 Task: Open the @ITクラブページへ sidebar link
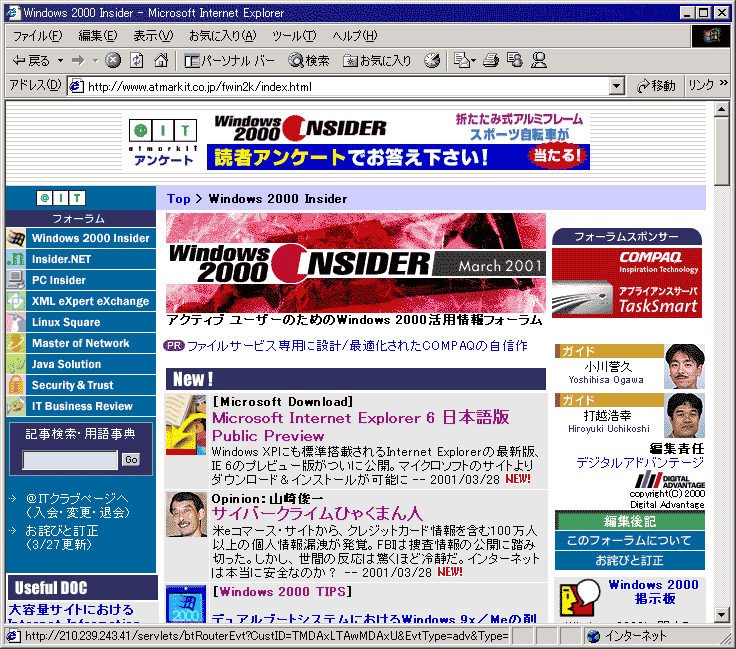coord(77,505)
